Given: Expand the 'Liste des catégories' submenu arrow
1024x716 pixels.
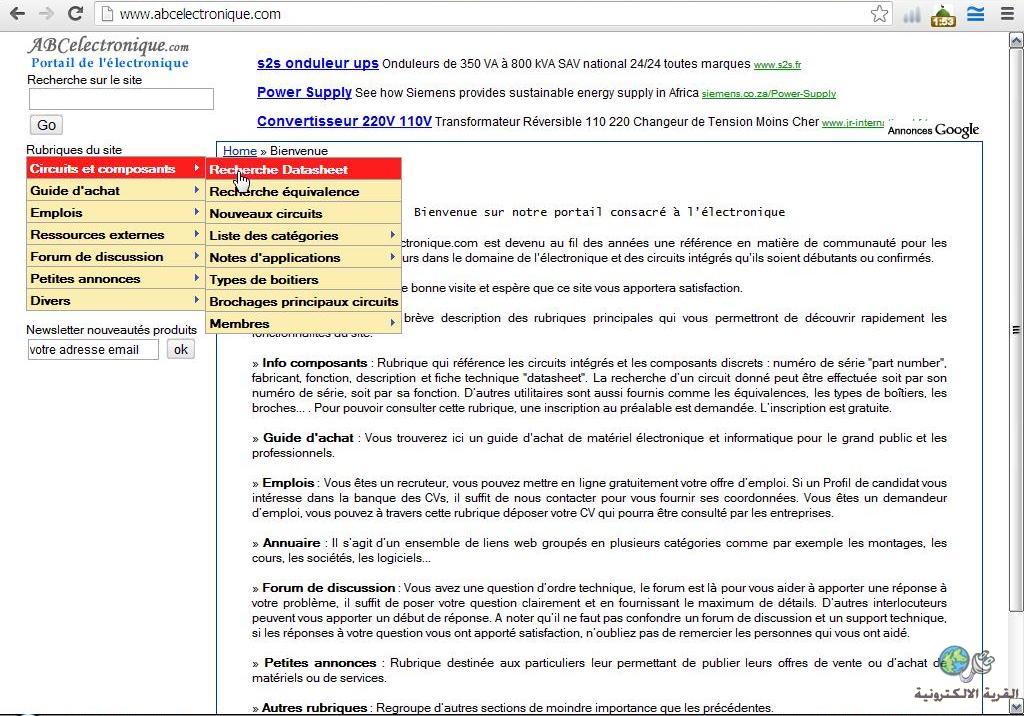Looking at the screenshot, I should tap(392, 235).
